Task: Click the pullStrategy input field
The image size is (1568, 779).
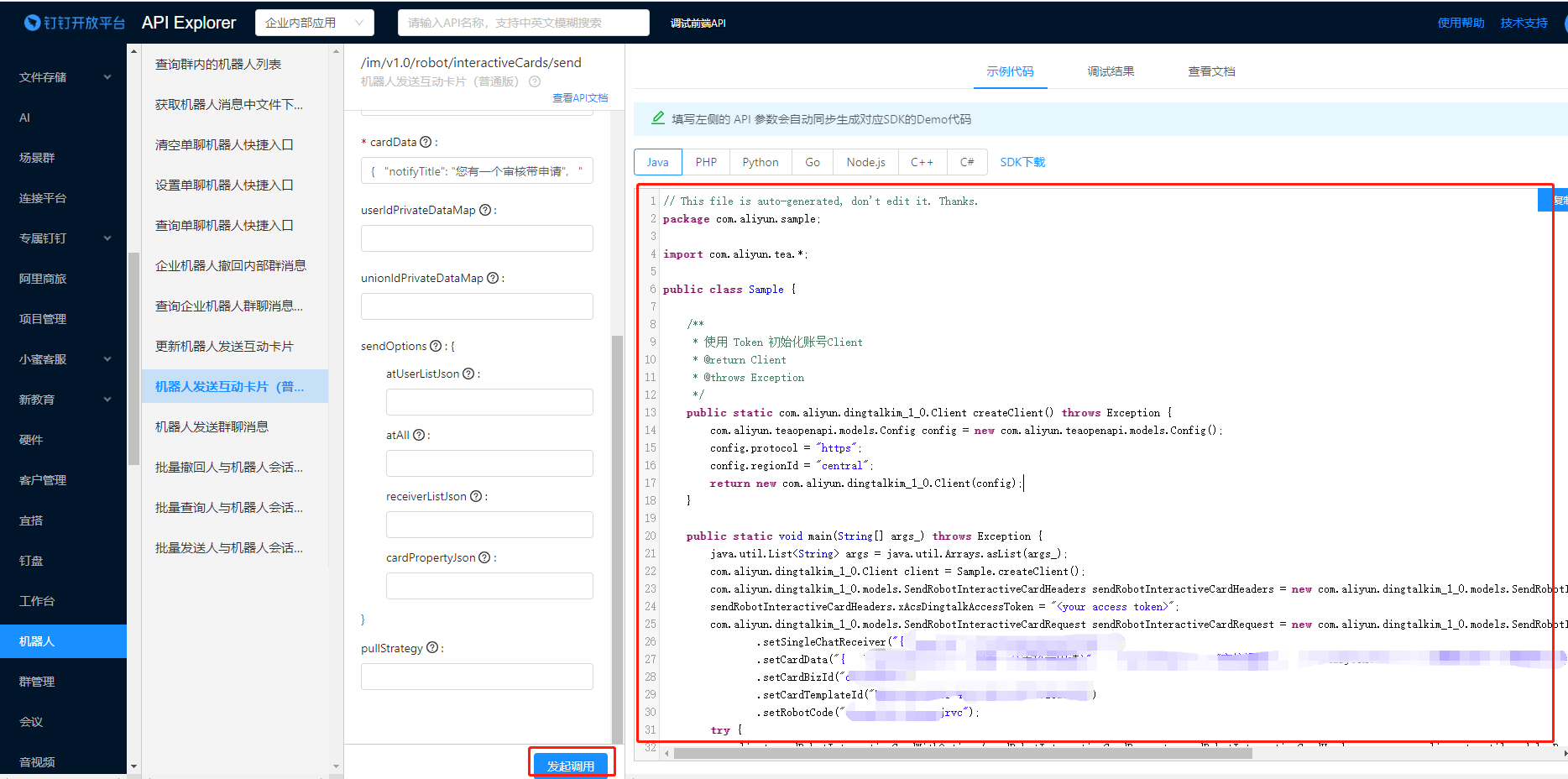Action: (477, 677)
